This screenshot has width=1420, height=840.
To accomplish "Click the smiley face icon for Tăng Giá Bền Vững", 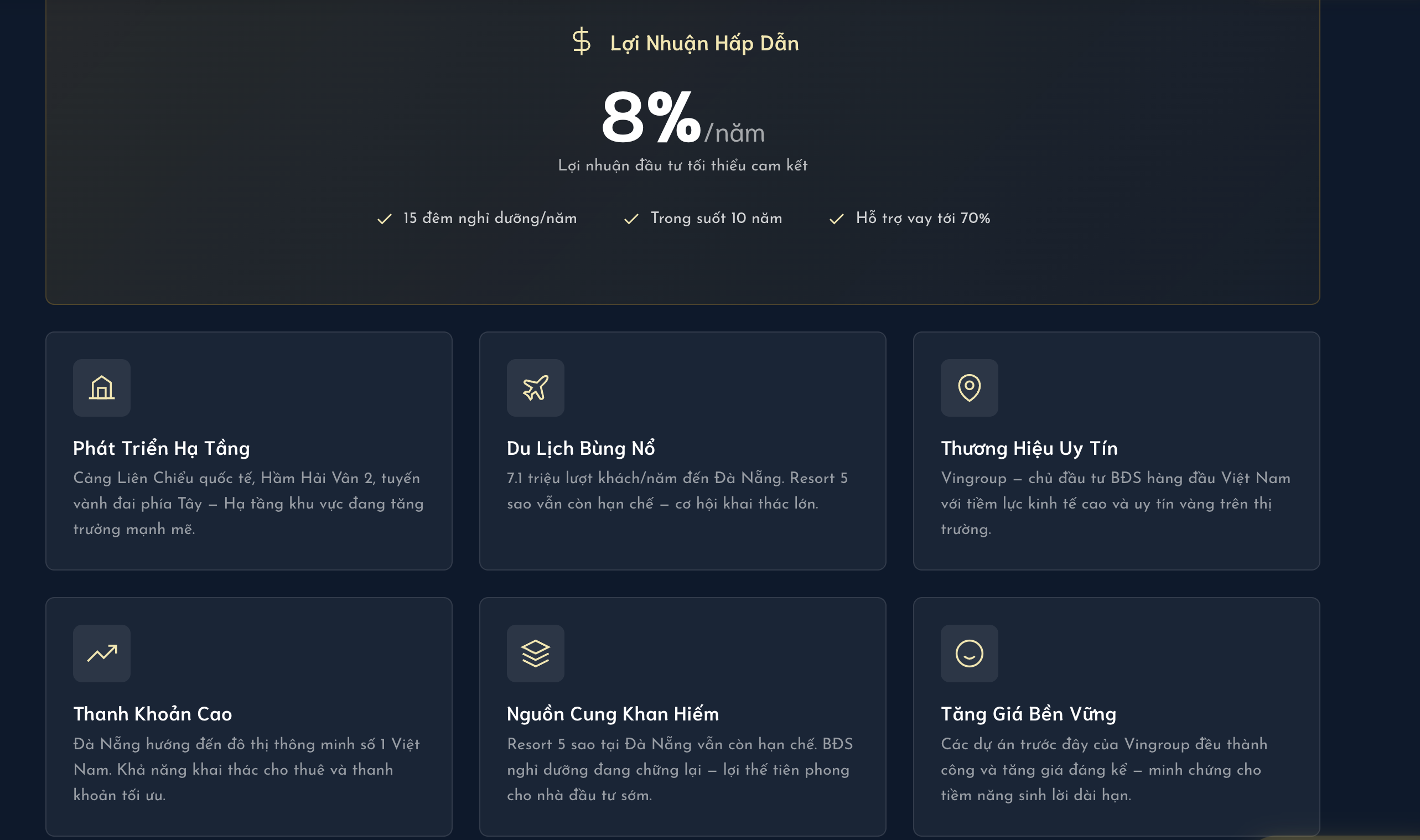I will coord(969,653).
